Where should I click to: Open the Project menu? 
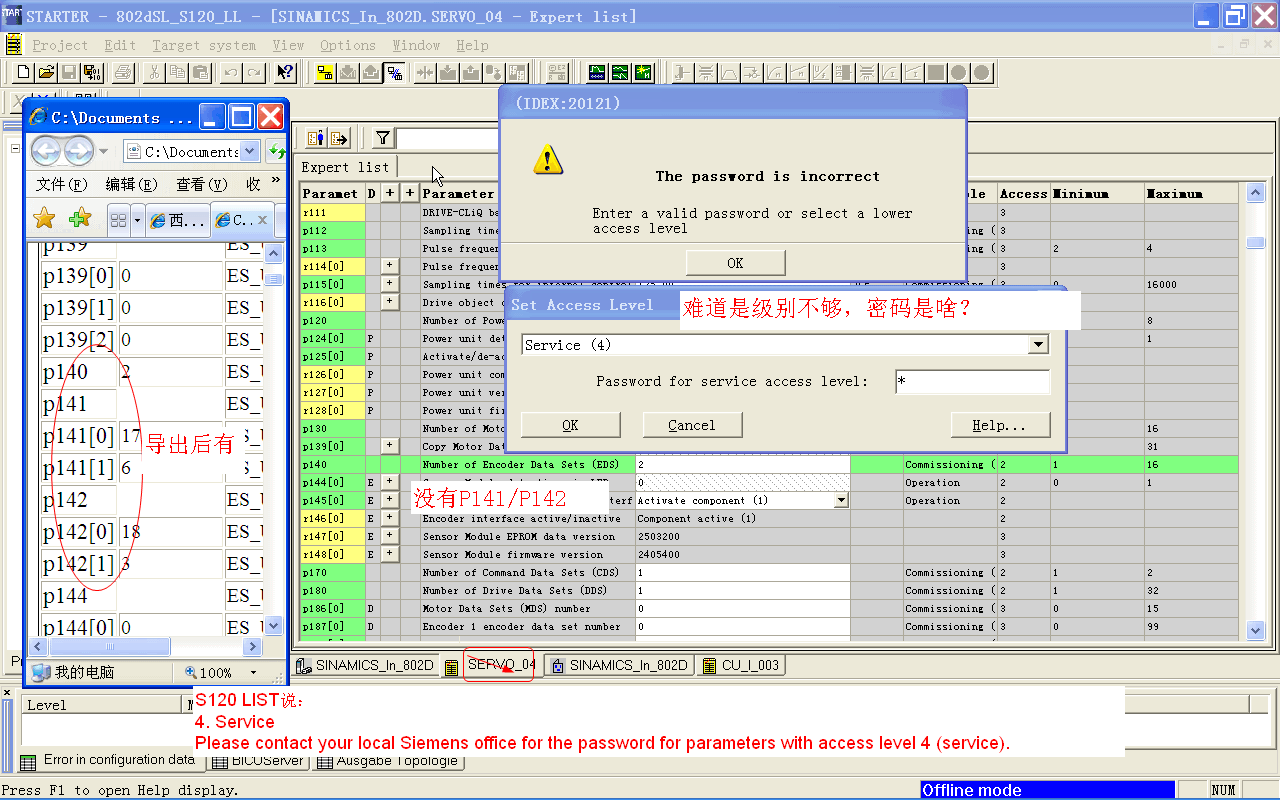pyautogui.click(x=60, y=45)
